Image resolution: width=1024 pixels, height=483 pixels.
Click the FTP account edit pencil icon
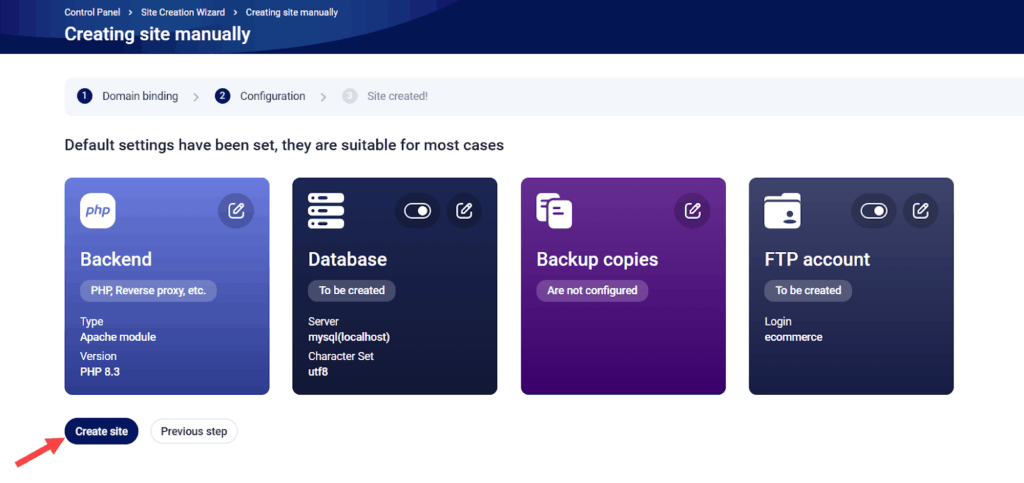[x=920, y=211]
